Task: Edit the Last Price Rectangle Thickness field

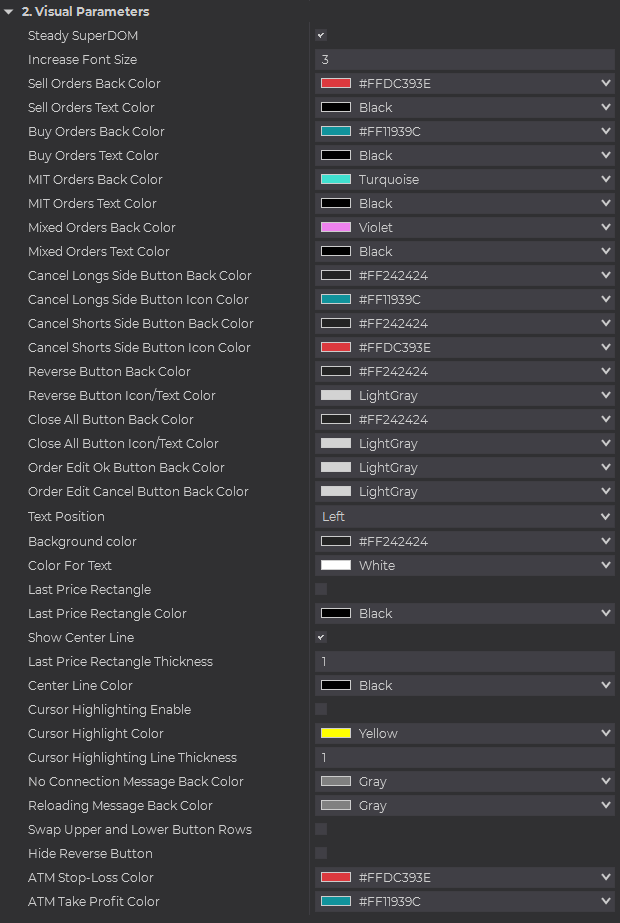Action: point(464,662)
